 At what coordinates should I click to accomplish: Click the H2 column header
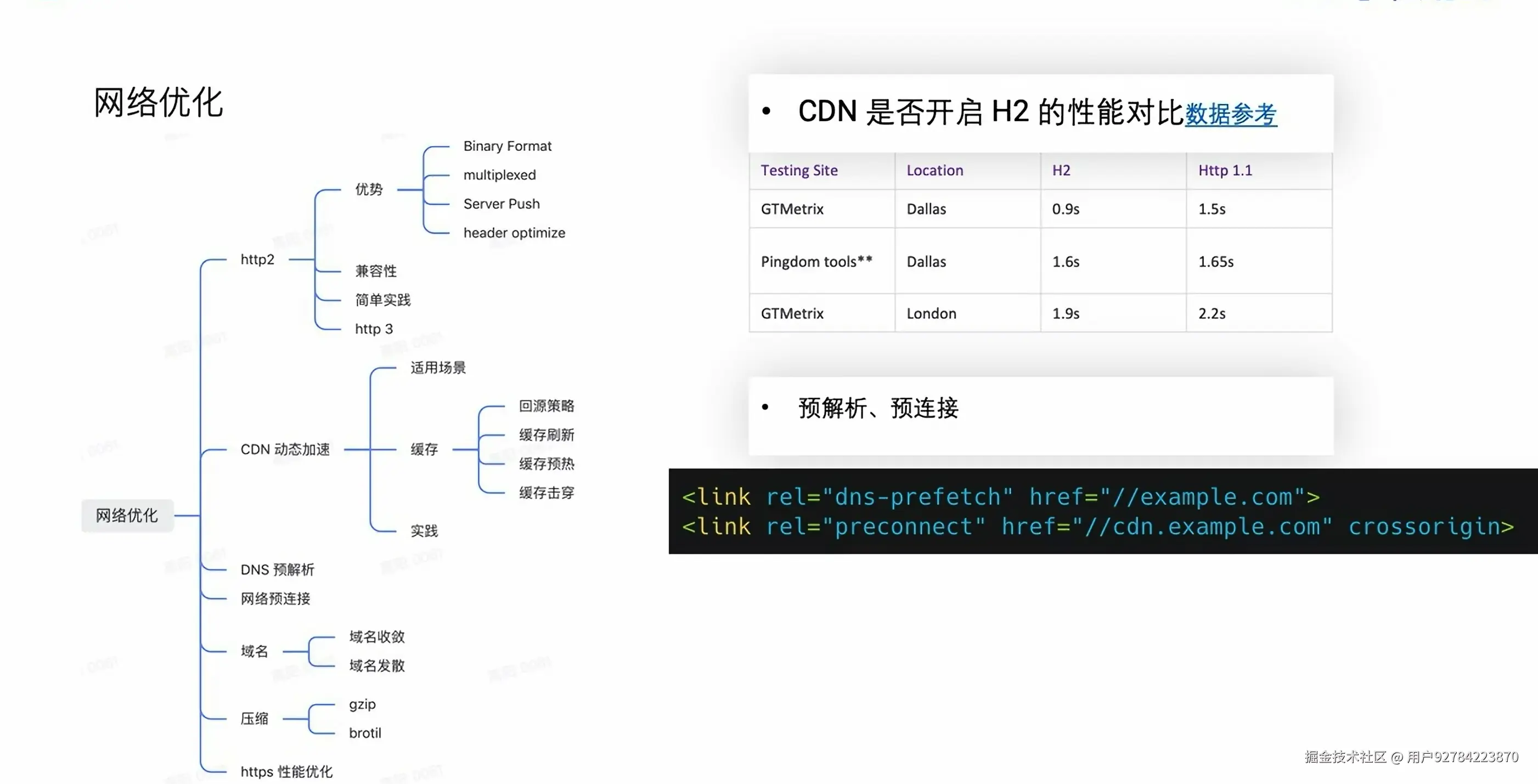click(x=1061, y=171)
